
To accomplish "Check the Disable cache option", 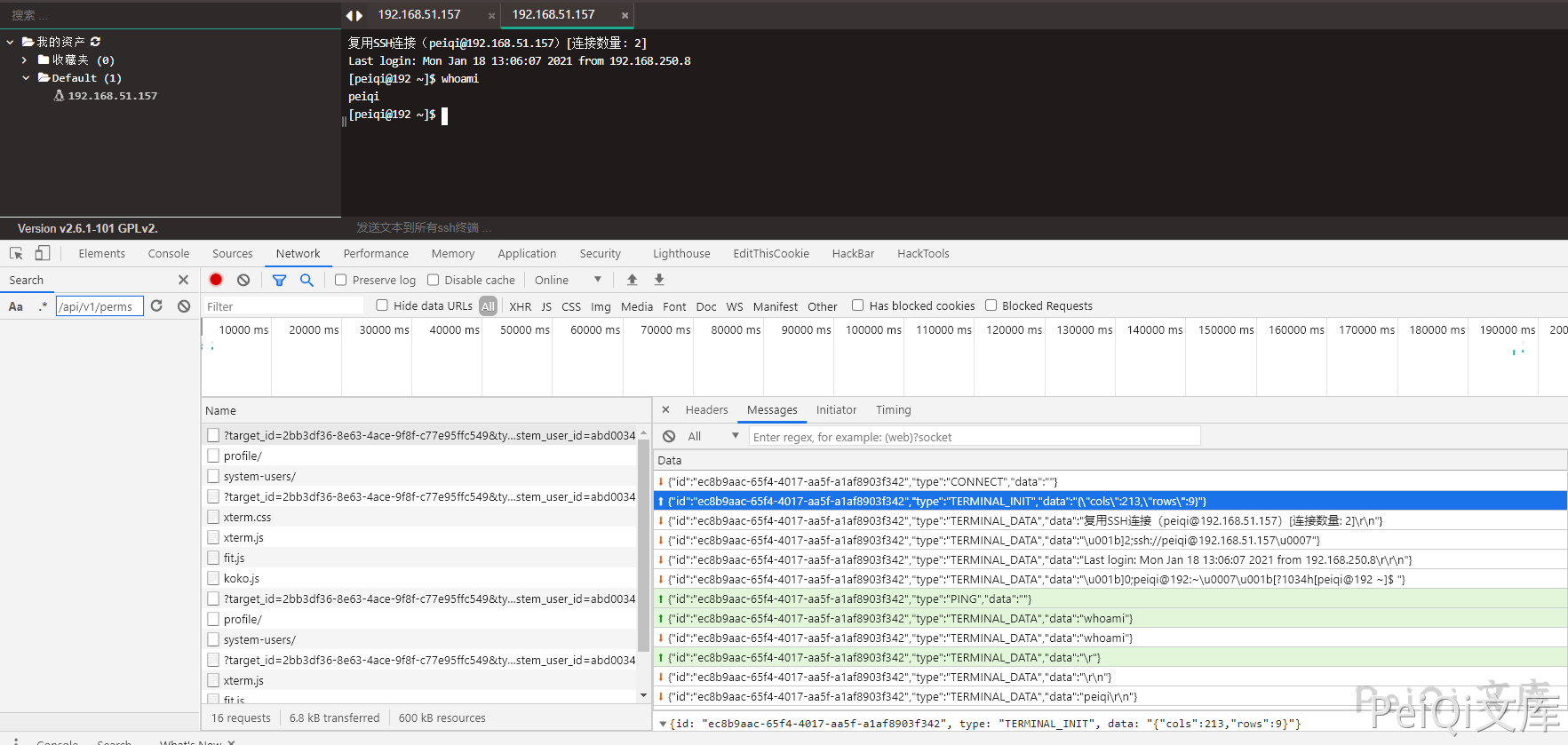I will tap(434, 280).
